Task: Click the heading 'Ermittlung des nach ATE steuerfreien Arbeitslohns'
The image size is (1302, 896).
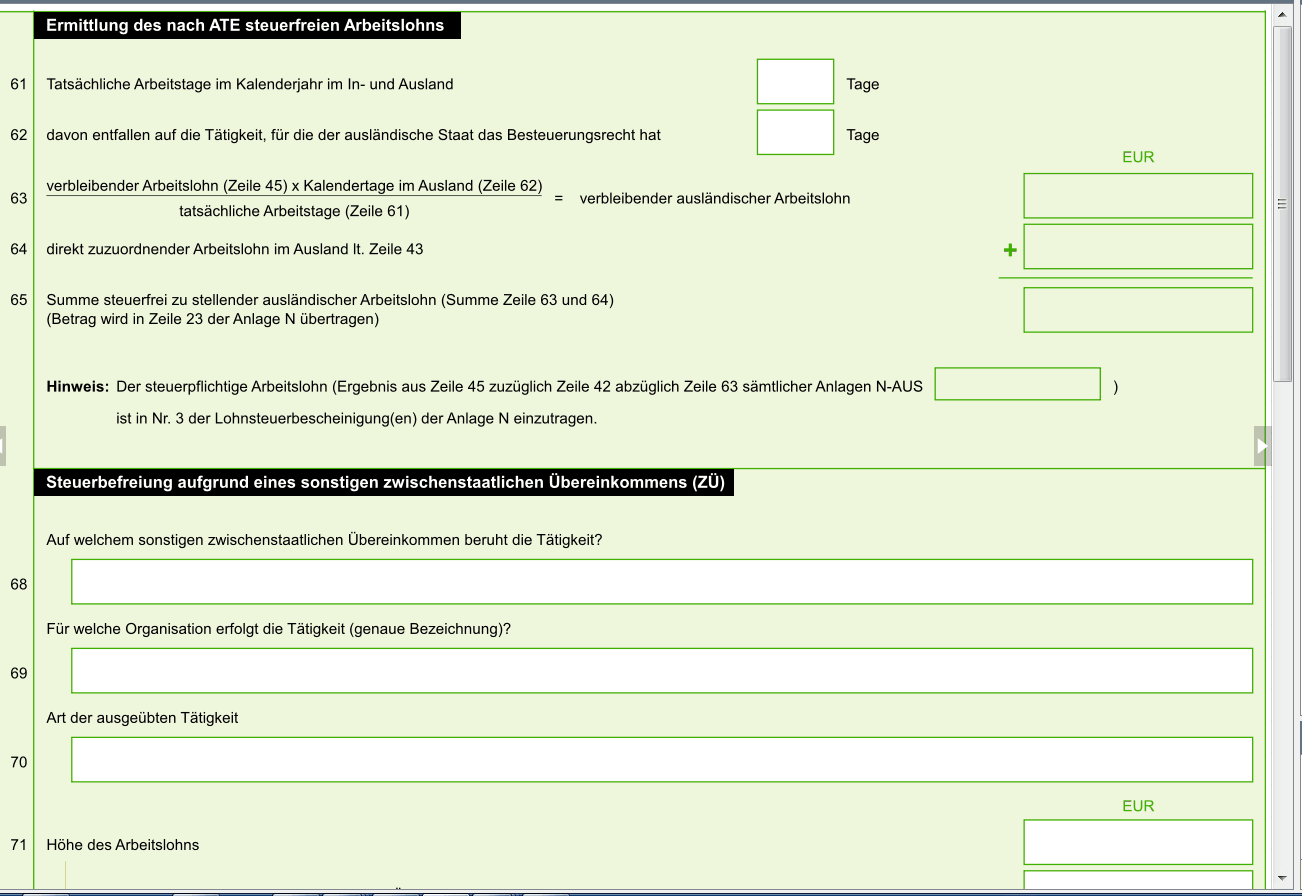Action: 245,25
